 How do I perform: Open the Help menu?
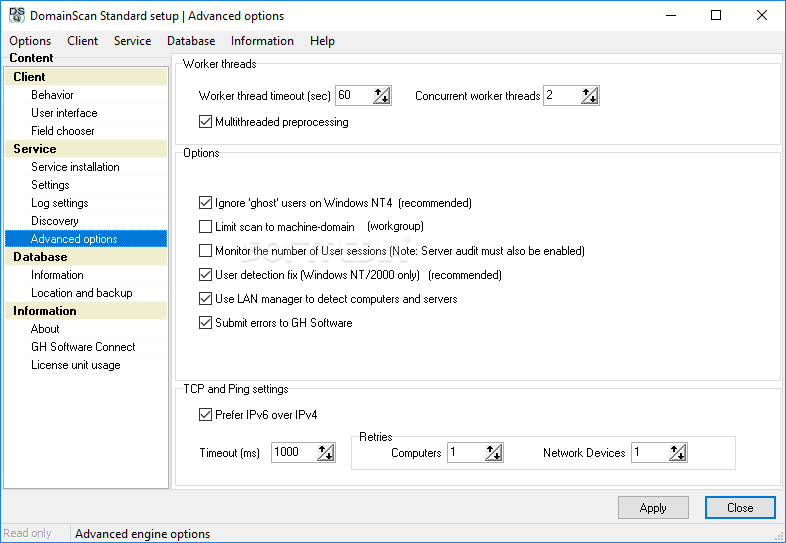tap(322, 41)
